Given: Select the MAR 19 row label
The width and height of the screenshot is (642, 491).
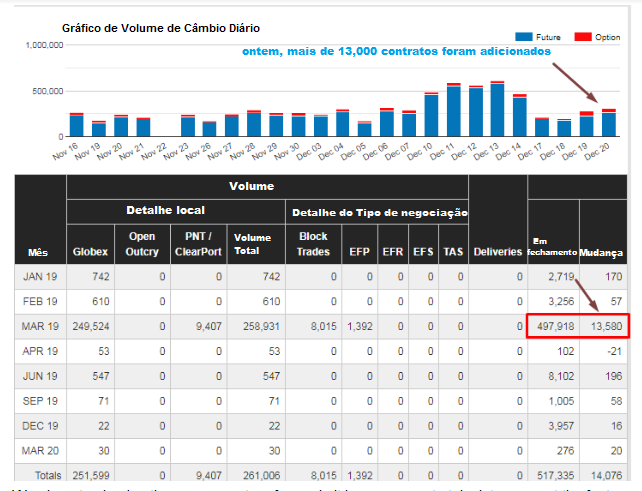Looking at the screenshot, I should coord(40,326).
